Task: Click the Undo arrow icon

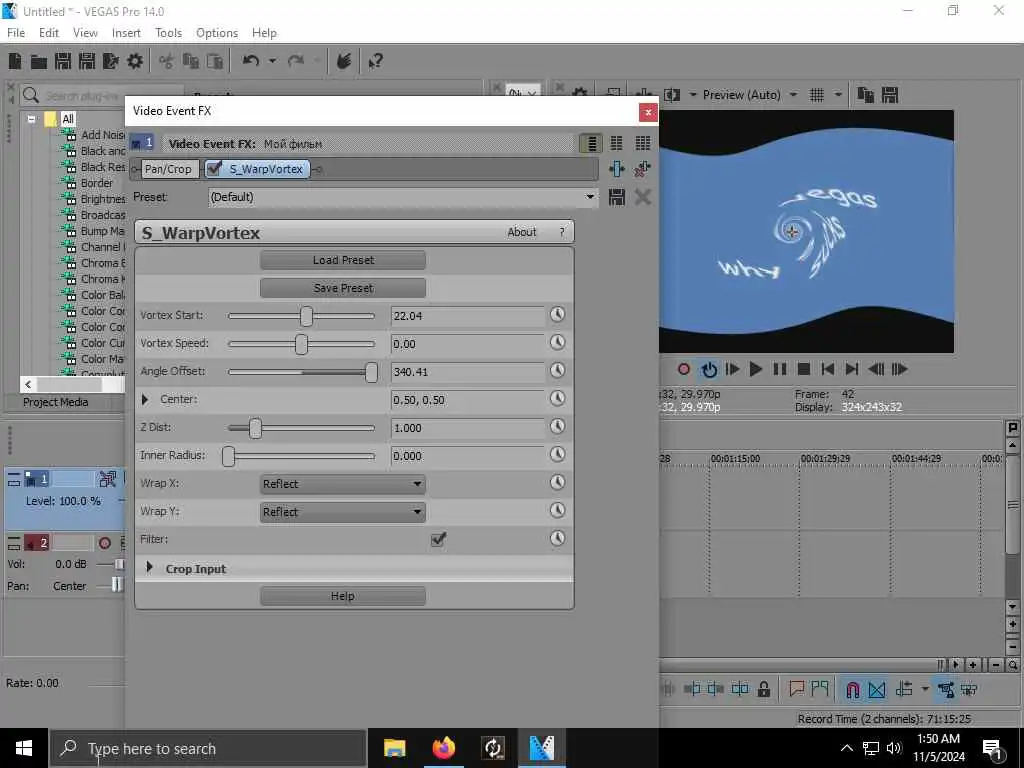Action: 251,61
